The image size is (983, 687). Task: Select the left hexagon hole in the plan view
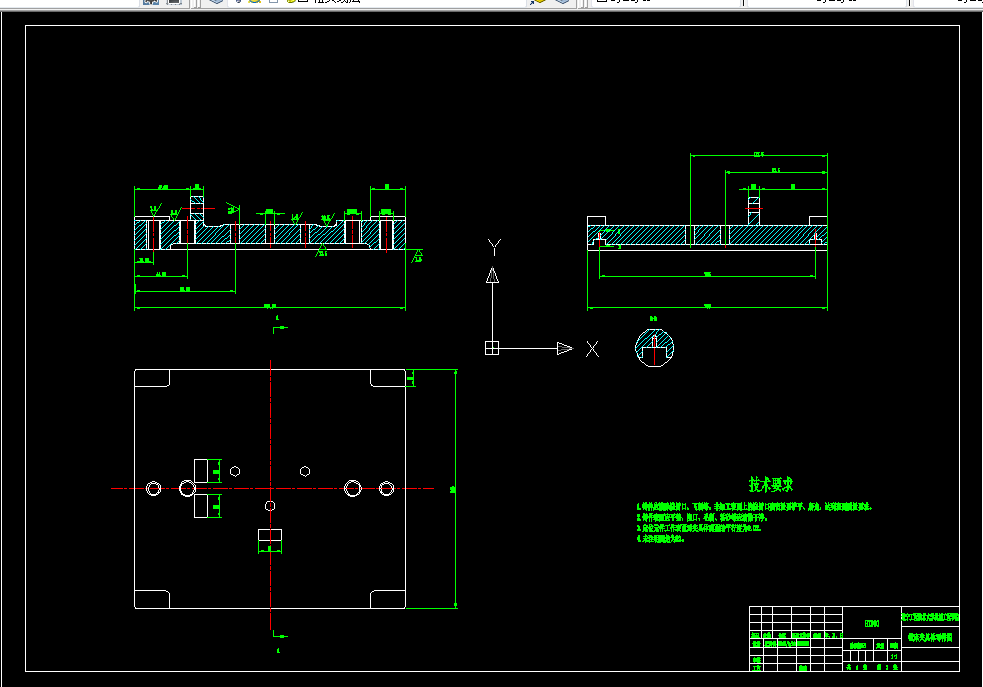point(235,471)
